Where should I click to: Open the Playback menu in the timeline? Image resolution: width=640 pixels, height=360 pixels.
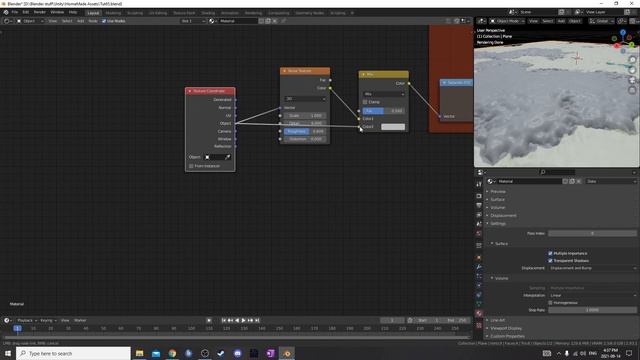(27, 320)
